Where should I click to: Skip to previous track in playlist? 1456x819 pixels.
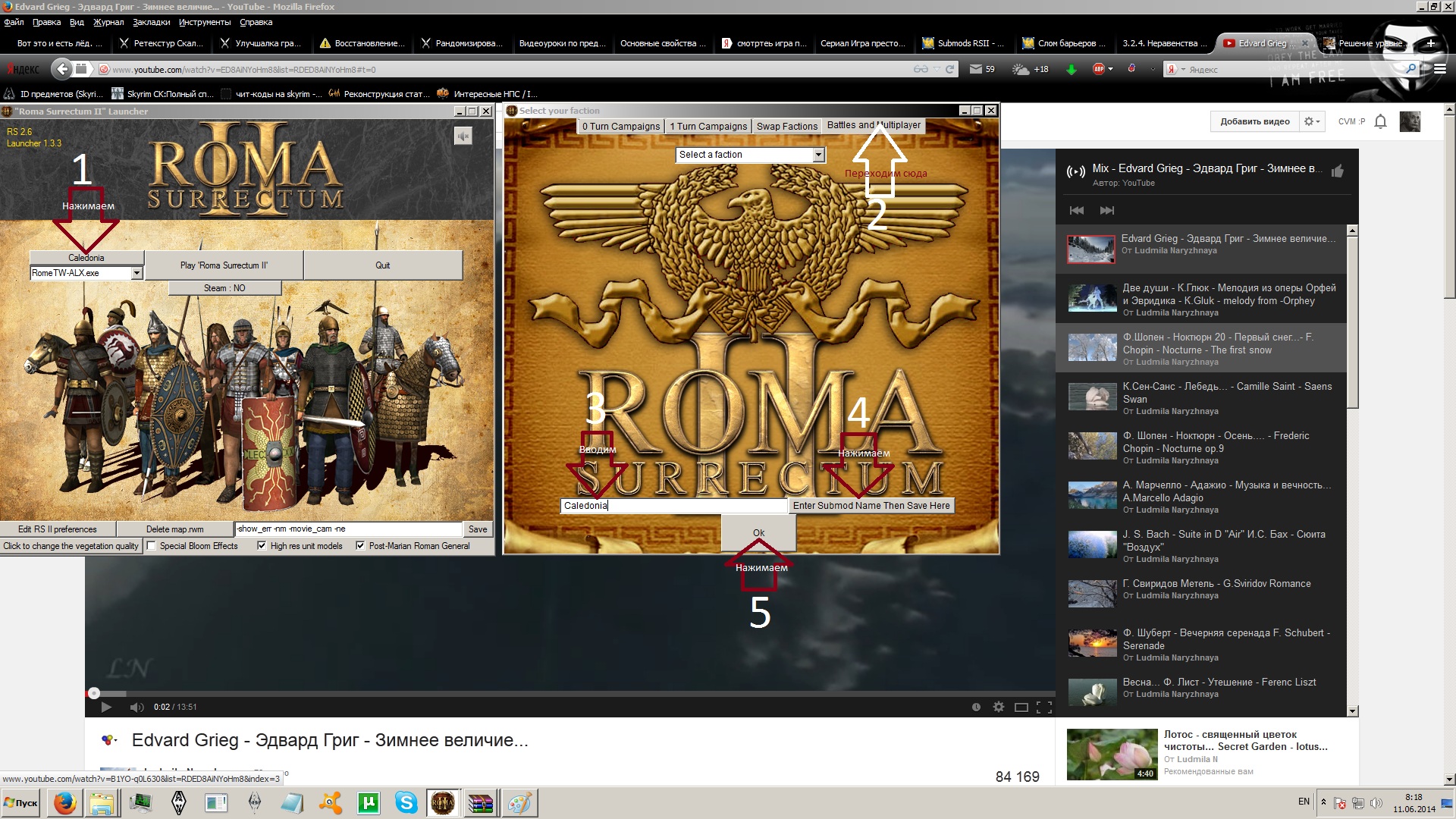1076,211
